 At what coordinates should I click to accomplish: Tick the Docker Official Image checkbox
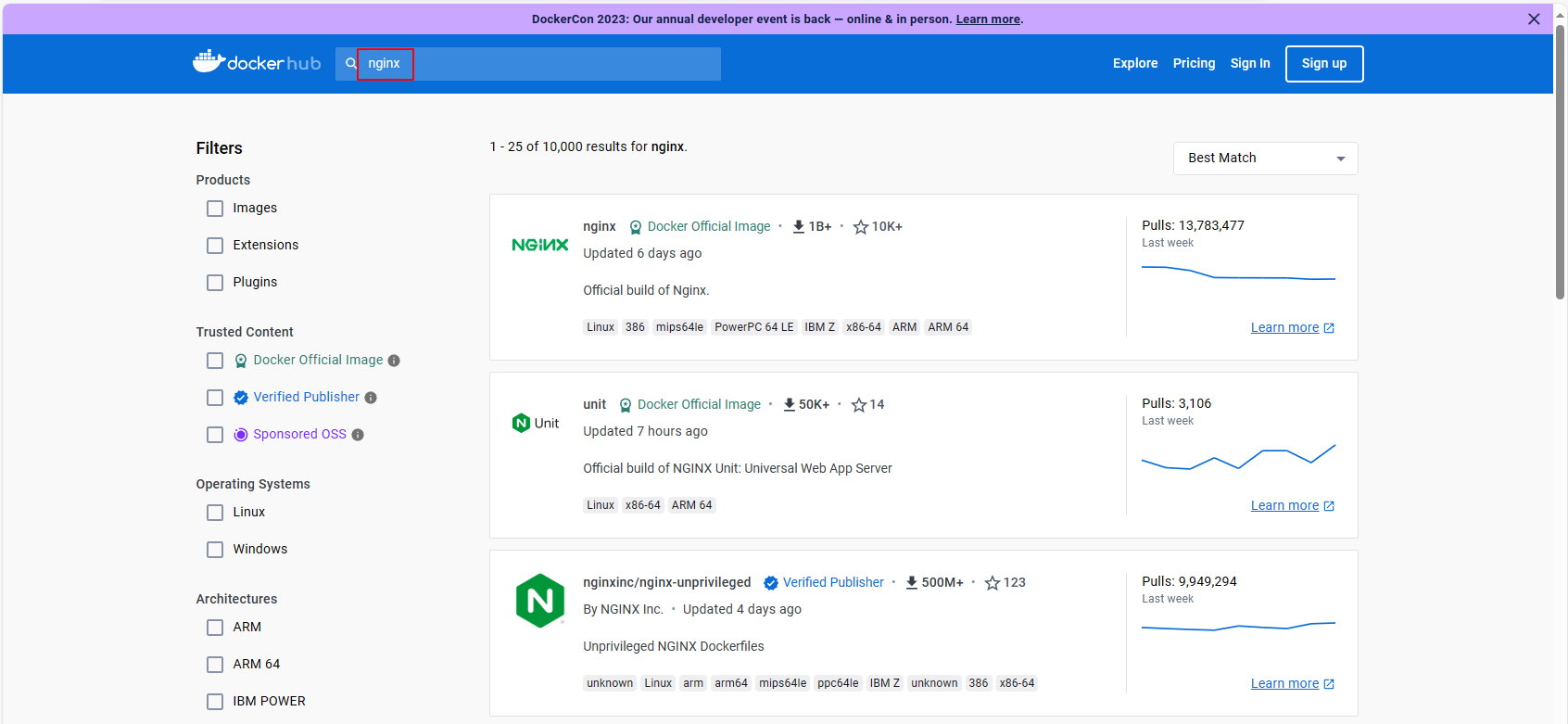[215, 361]
